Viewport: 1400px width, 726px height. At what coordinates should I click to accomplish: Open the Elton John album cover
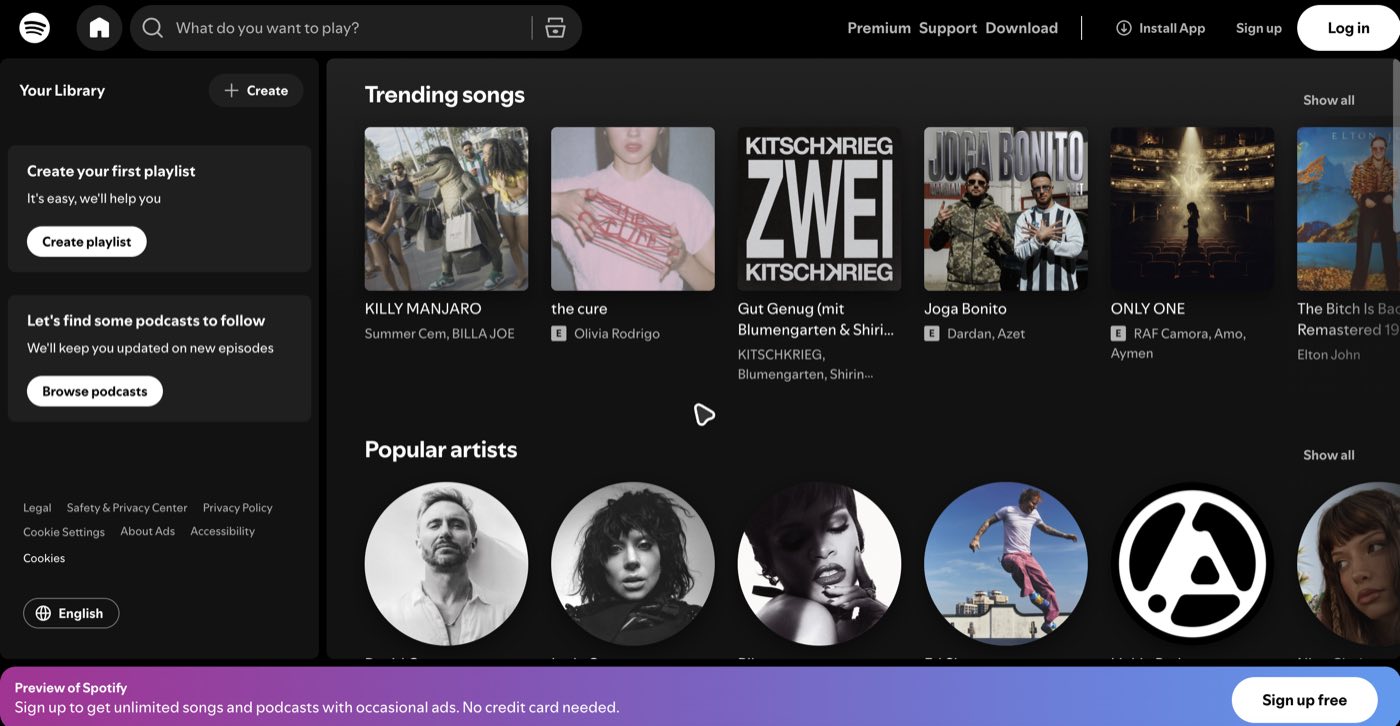[x=1348, y=209]
